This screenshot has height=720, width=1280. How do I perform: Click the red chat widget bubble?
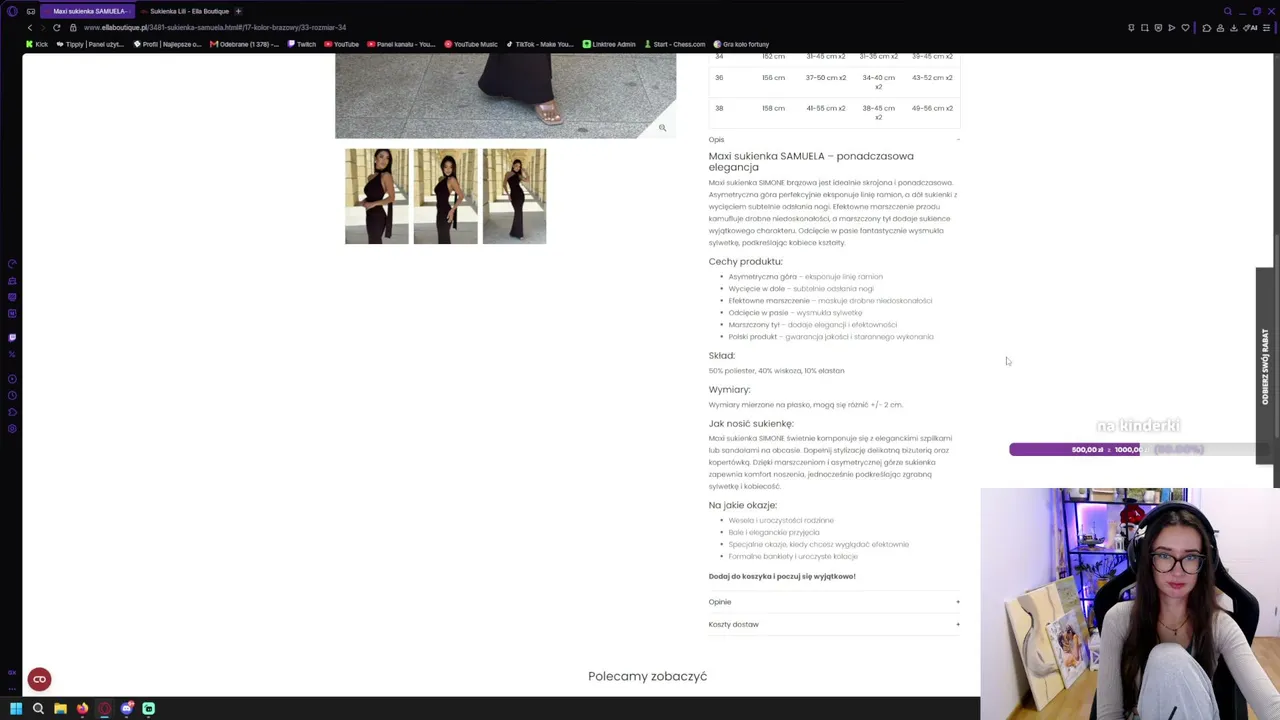tap(40, 680)
